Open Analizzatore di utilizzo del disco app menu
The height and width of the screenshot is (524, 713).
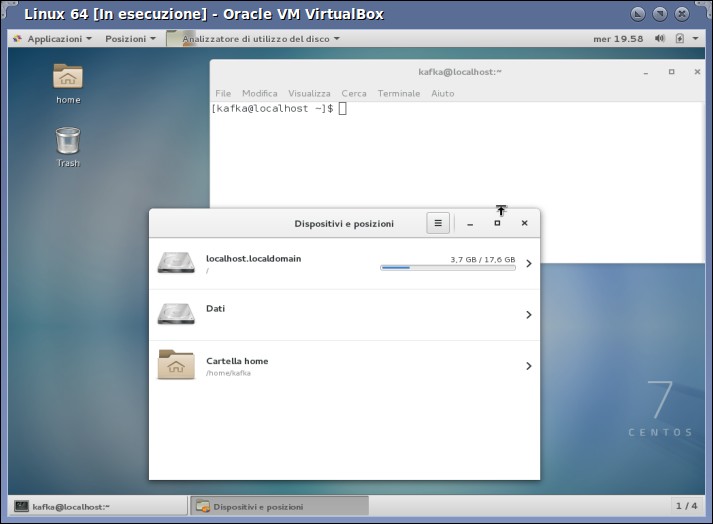click(254, 39)
